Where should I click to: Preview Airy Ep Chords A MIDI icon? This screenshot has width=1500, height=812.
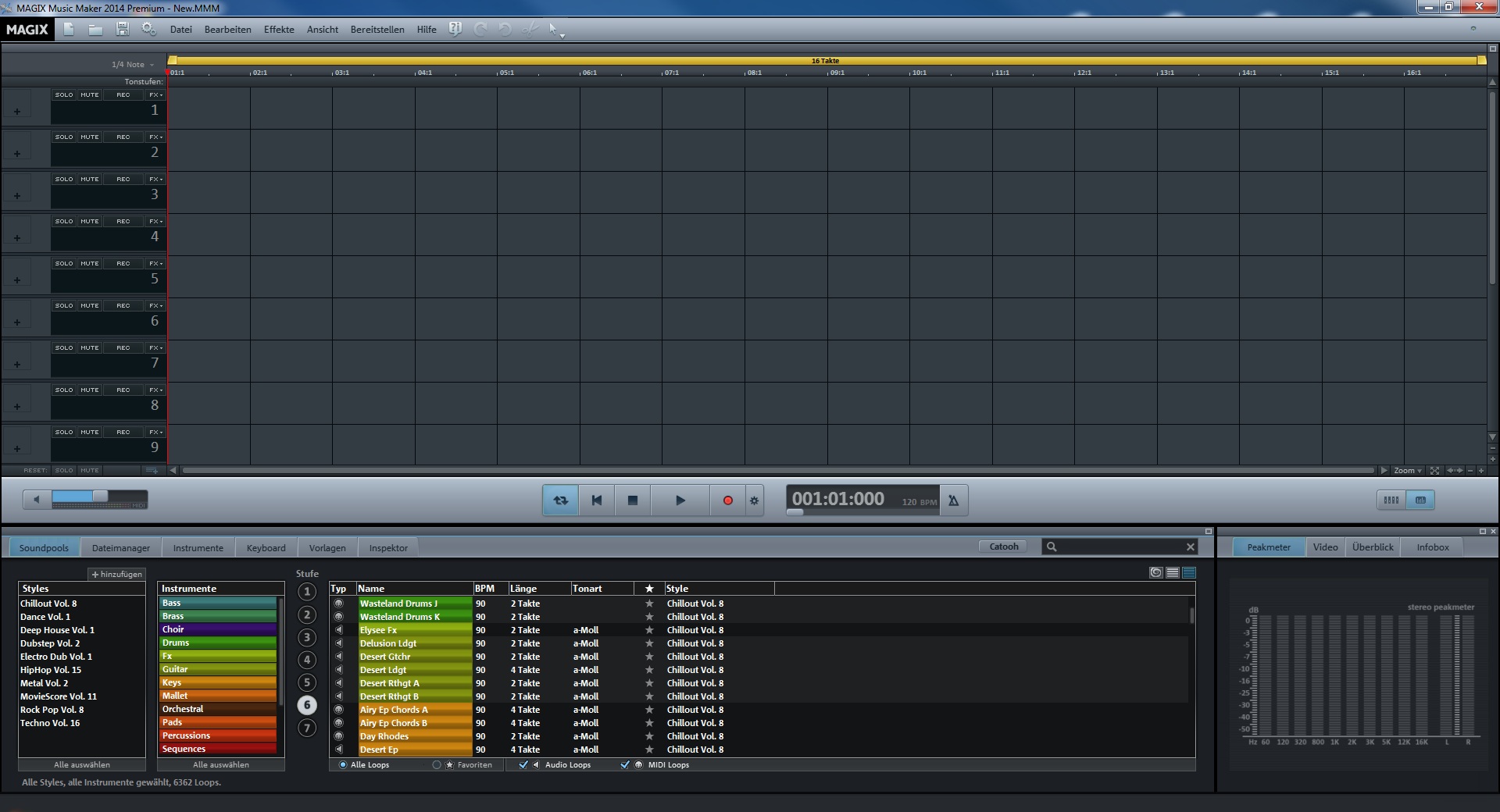point(338,710)
